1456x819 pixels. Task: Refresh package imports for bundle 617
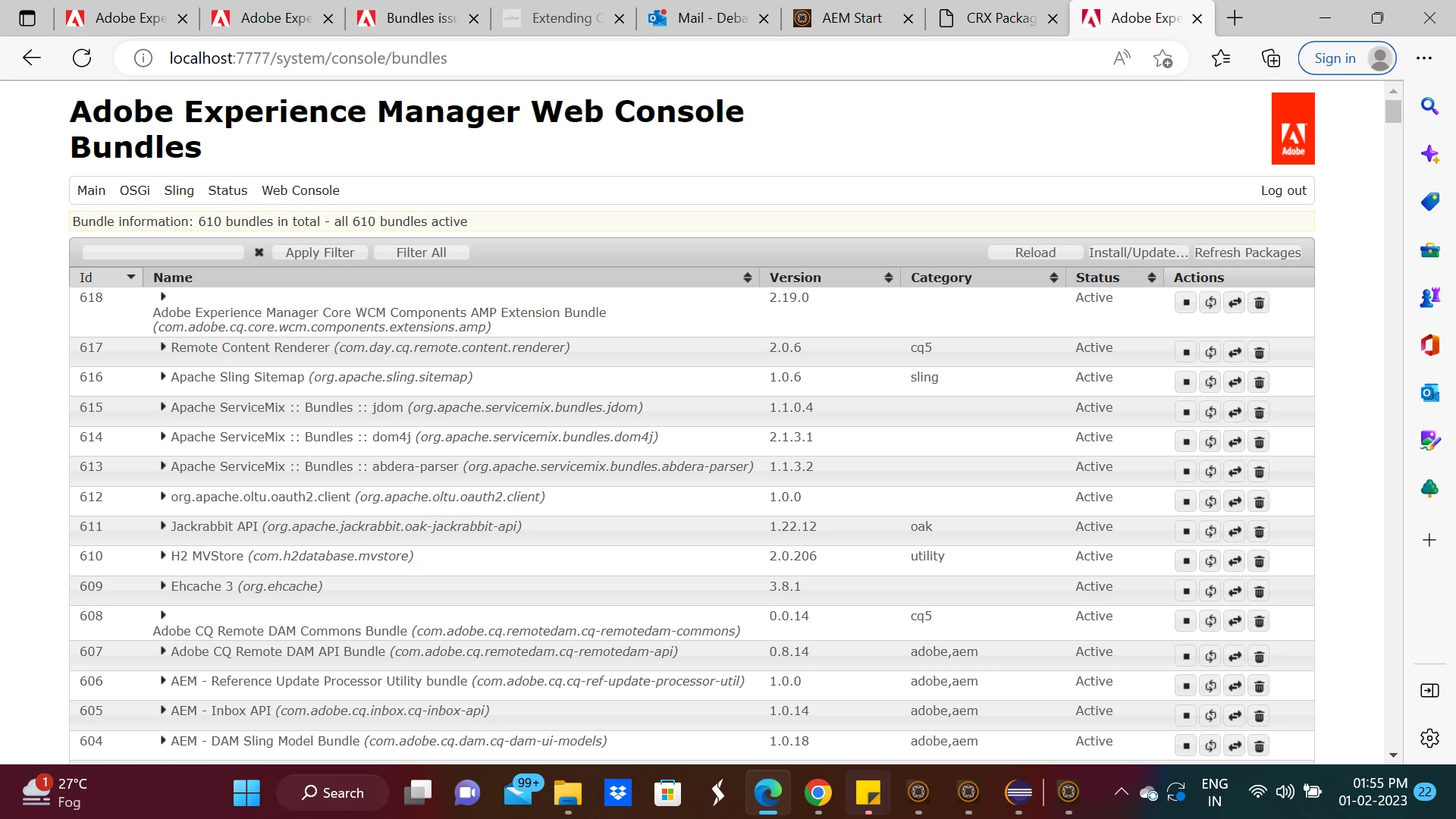pos(1210,353)
